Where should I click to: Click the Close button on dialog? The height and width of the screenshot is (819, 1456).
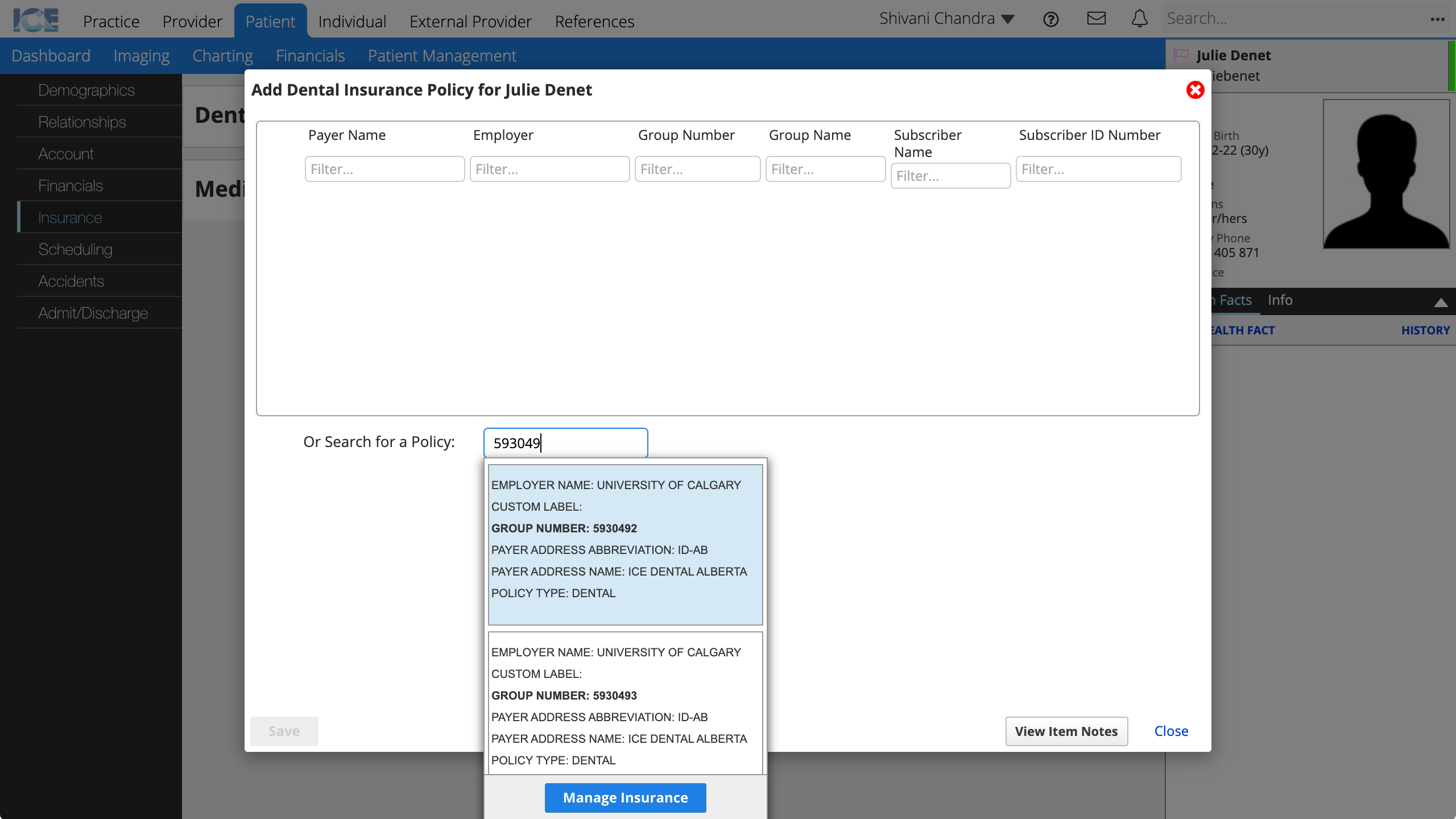(x=1171, y=730)
